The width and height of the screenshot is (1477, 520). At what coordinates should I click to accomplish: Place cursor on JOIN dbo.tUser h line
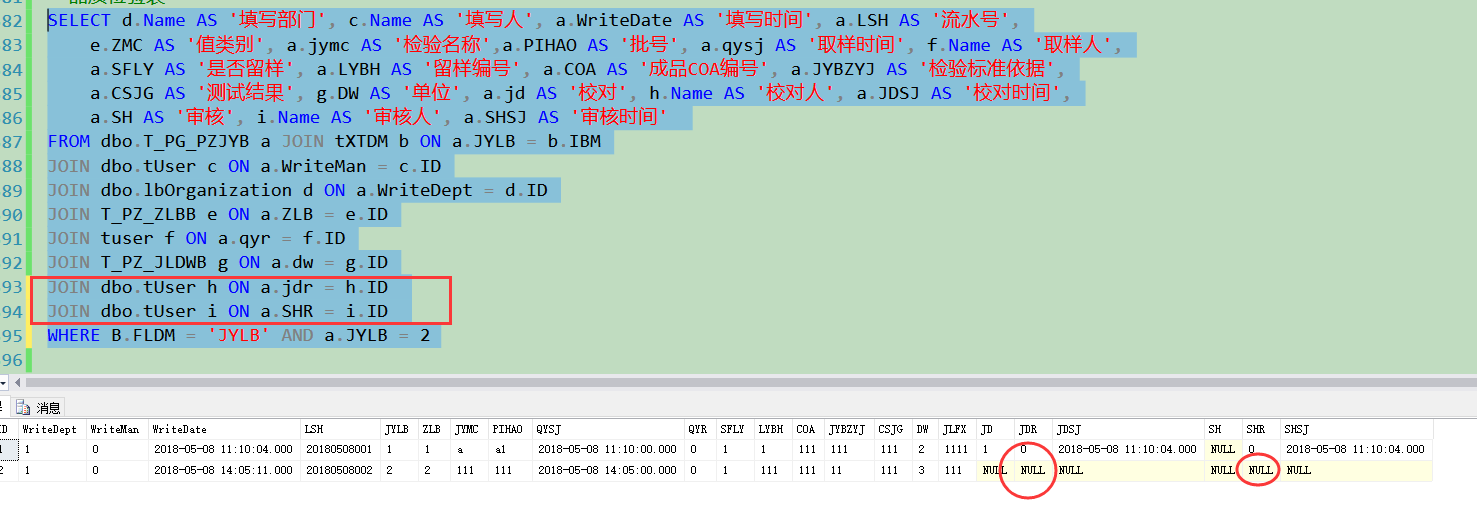click(x=218, y=287)
